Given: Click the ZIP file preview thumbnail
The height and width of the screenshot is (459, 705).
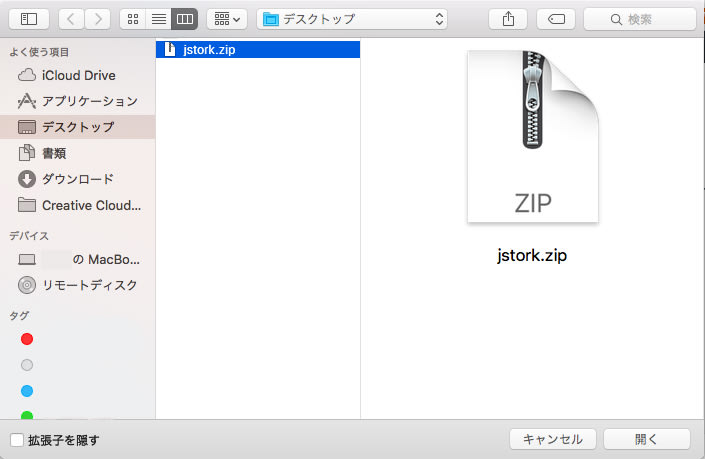Looking at the screenshot, I should click(x=533, y=136).
